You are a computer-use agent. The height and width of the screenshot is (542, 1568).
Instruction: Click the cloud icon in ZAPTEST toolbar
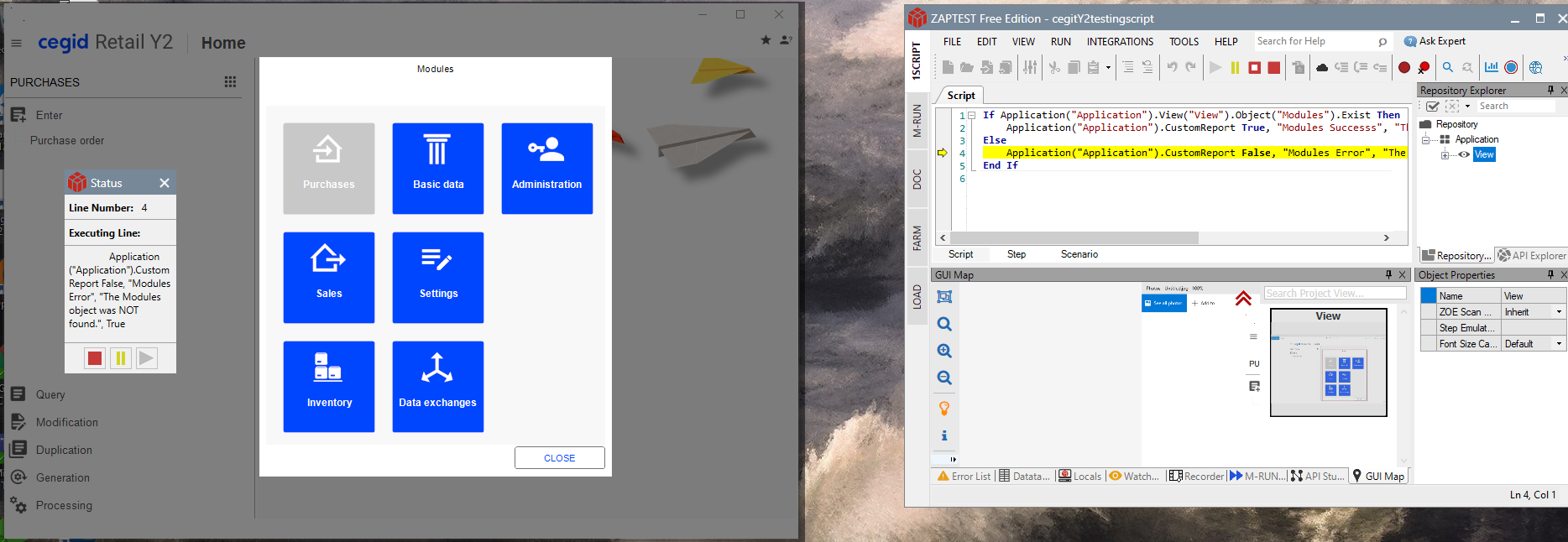pyautogui.click(x=1322, y=68)
